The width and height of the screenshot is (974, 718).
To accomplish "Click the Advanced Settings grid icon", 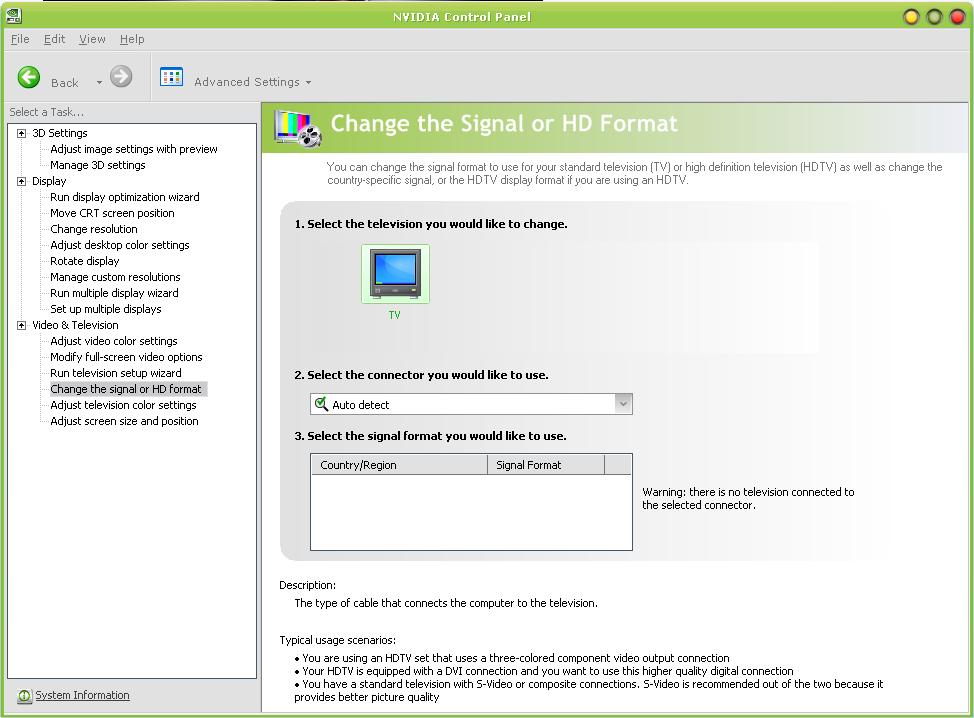I will [171, 77].
